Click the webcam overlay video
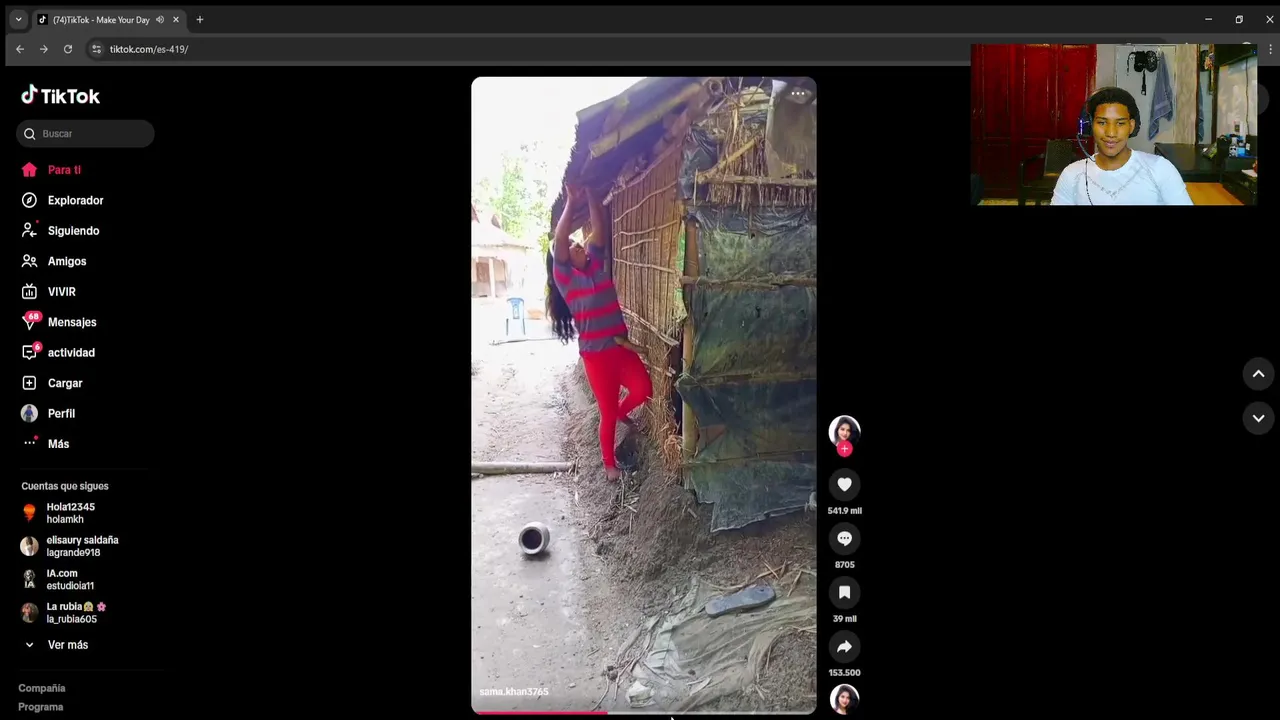Image resolution: width=1280 pixels, height=720 pixels. click(x=1114, y=124)
